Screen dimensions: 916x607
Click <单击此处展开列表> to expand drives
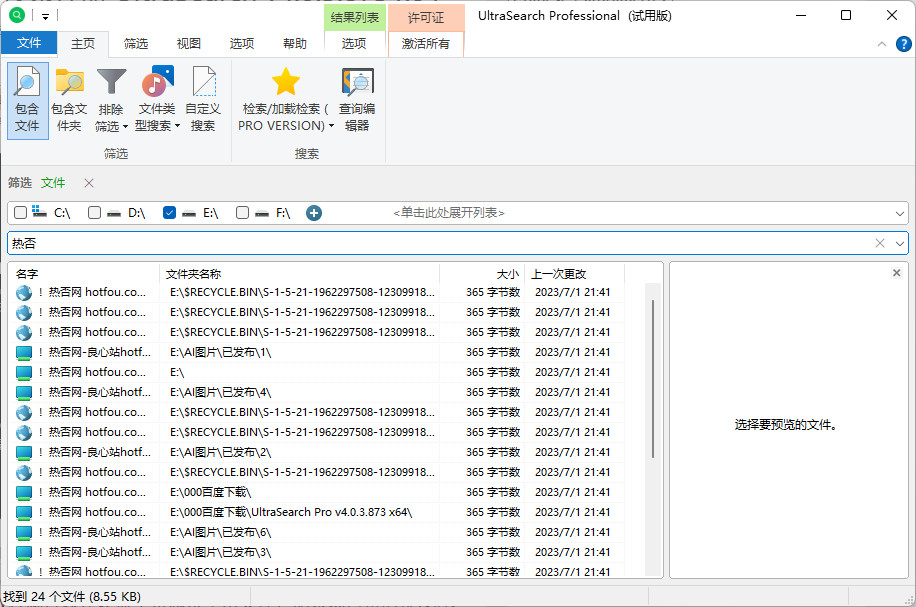click(x=449, y=213)
